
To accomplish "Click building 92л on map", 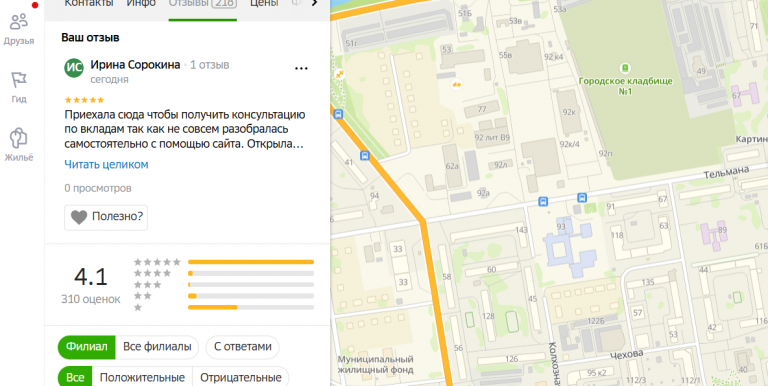I will click(x=501, y=165).
